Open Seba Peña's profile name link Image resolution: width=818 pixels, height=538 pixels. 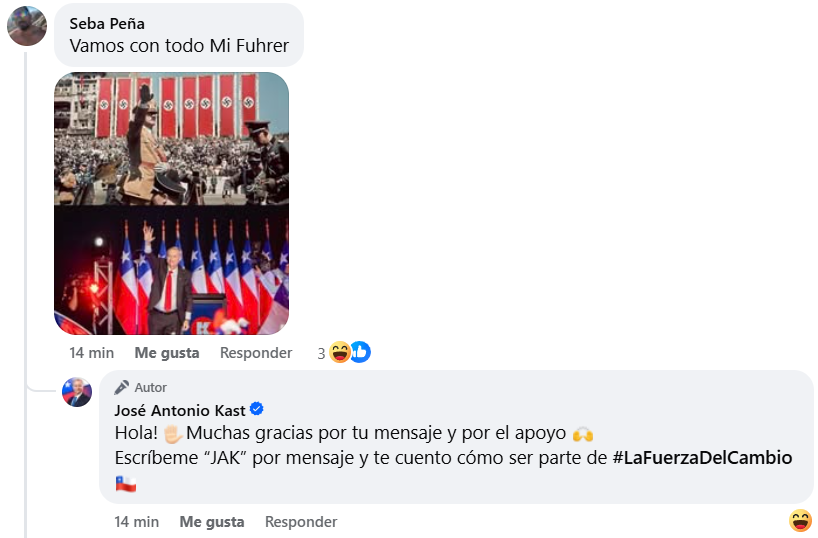pyautogui.click(x=107, y=23)
